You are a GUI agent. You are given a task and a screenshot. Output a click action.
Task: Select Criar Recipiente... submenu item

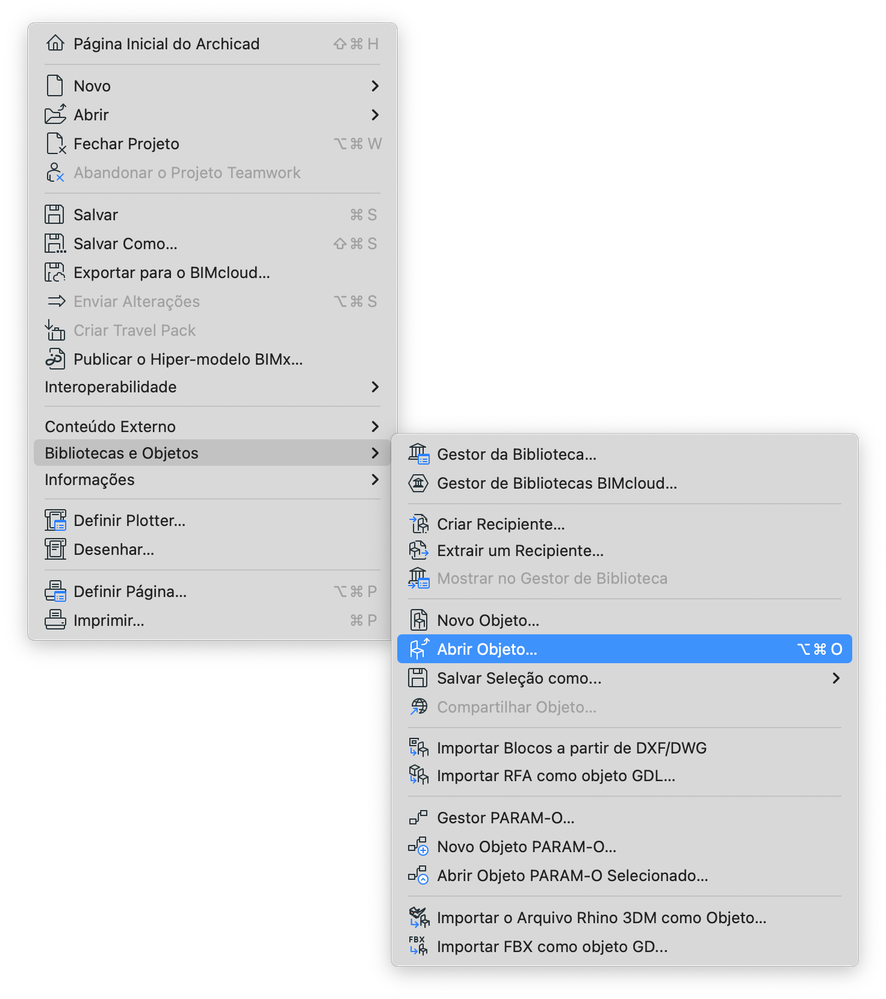(x=624, y=524)
